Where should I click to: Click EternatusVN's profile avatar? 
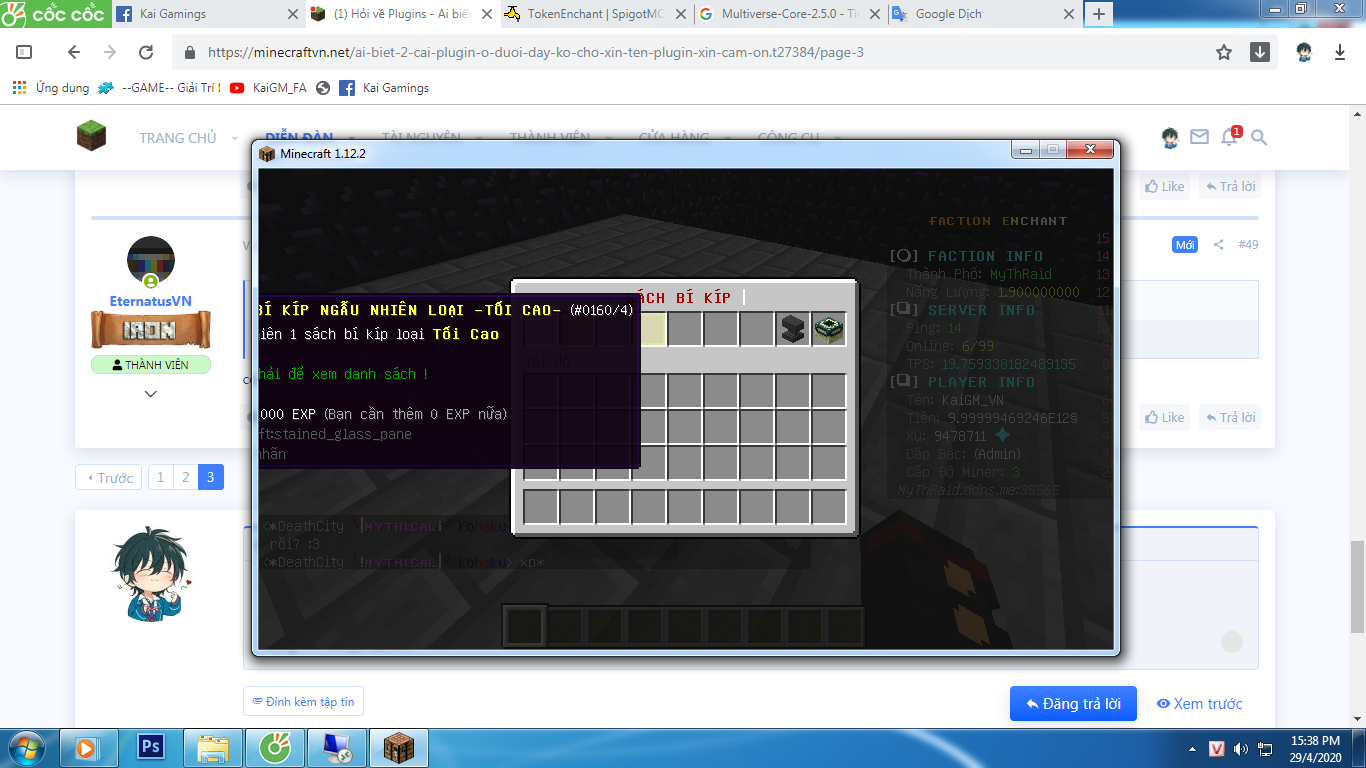coord(151,261)
